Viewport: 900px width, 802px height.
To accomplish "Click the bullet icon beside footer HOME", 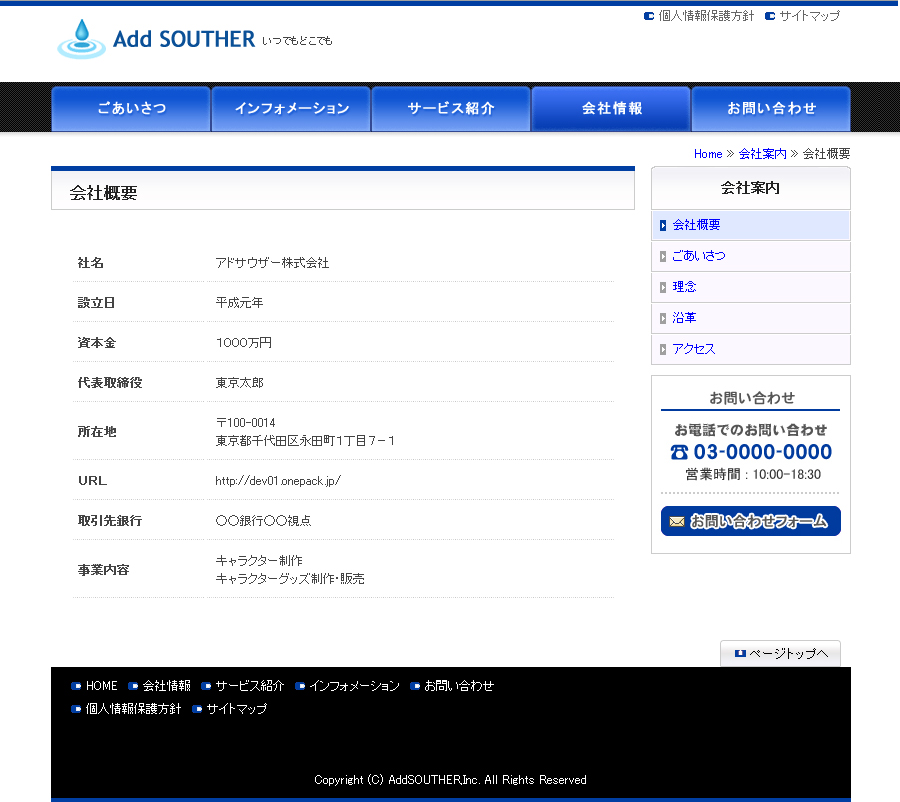I will 76,686.
